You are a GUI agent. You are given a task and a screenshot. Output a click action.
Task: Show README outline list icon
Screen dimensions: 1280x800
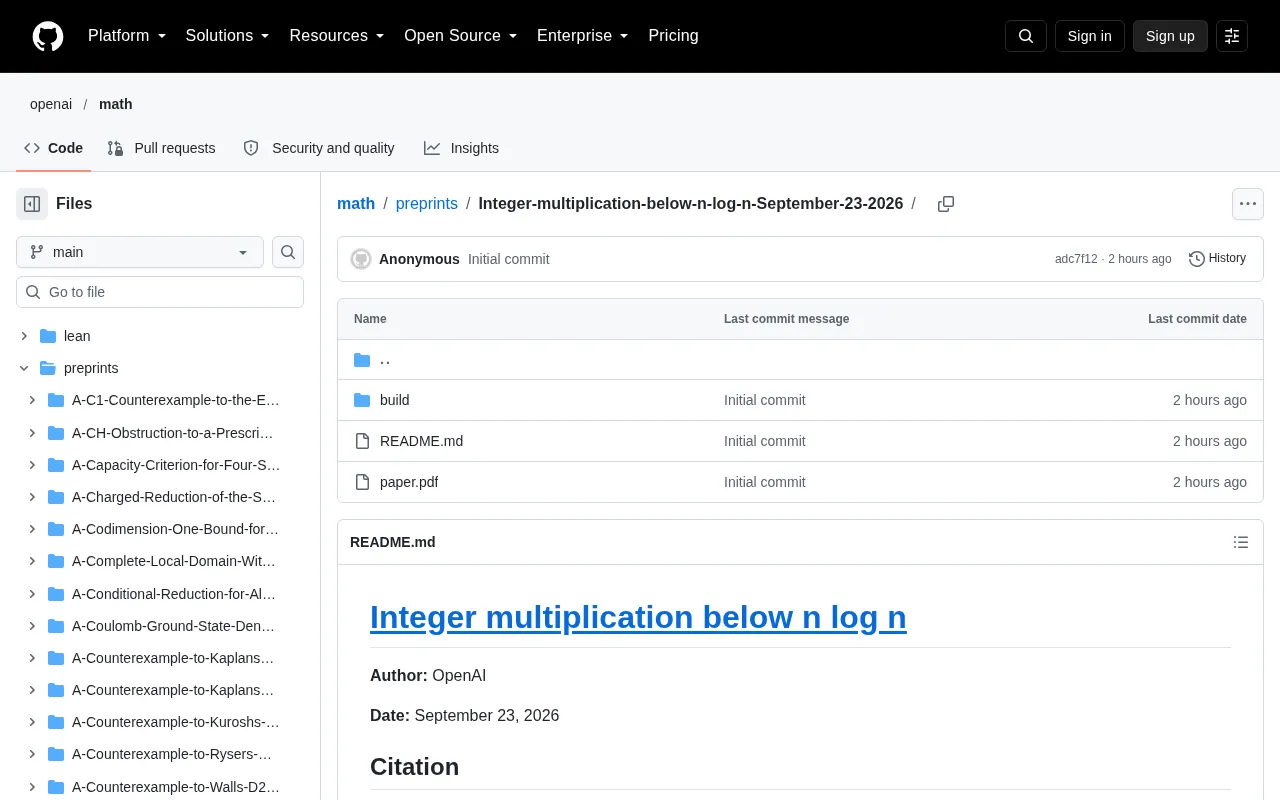1241,542
